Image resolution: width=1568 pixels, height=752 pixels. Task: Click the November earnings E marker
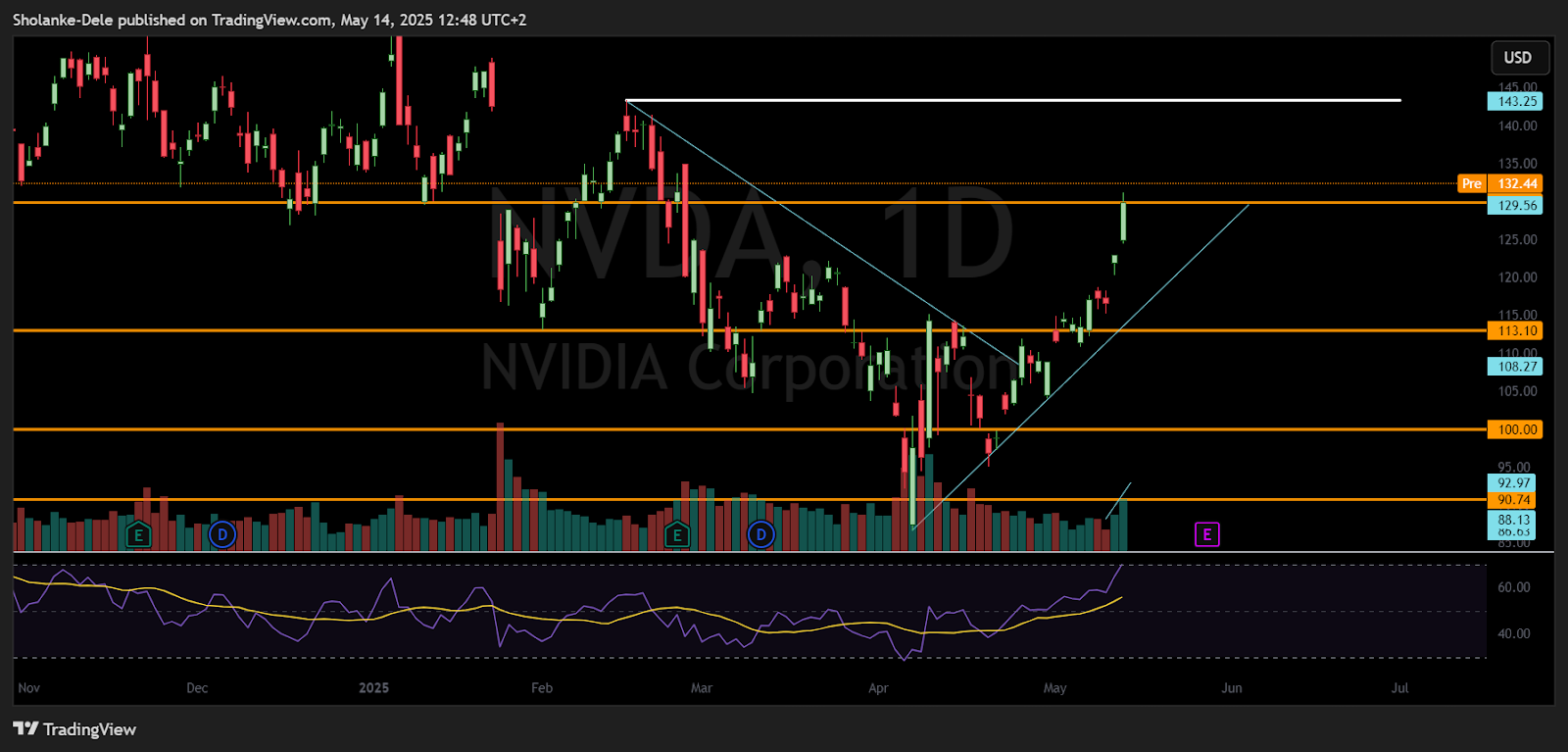pyautogui.click(x=138, y=535)
